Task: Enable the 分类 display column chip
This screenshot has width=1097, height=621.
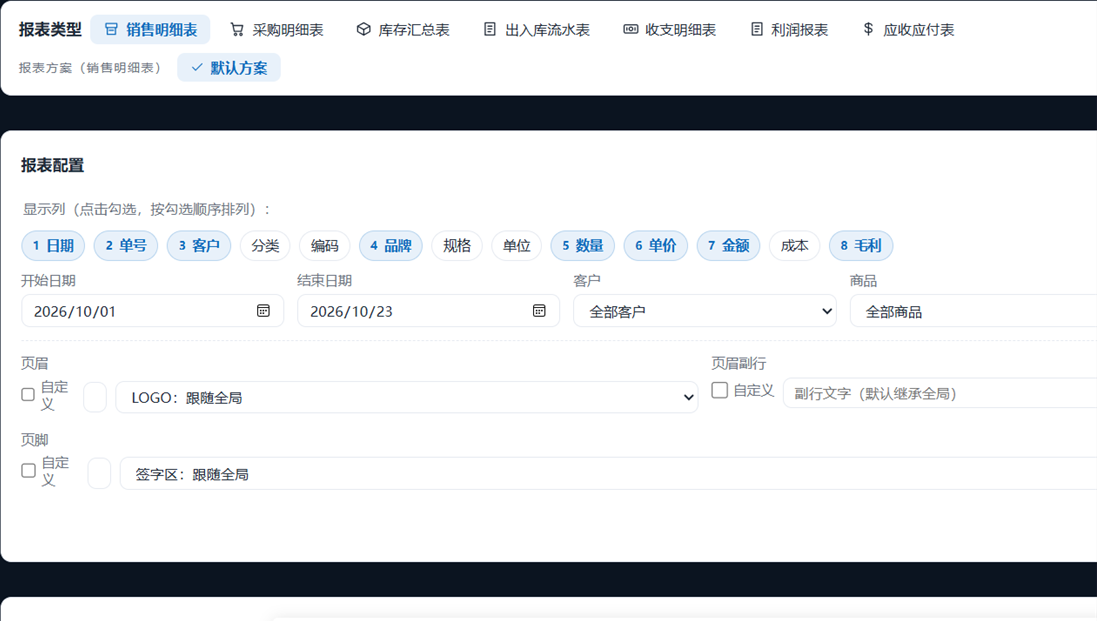Action: (265, 245)
